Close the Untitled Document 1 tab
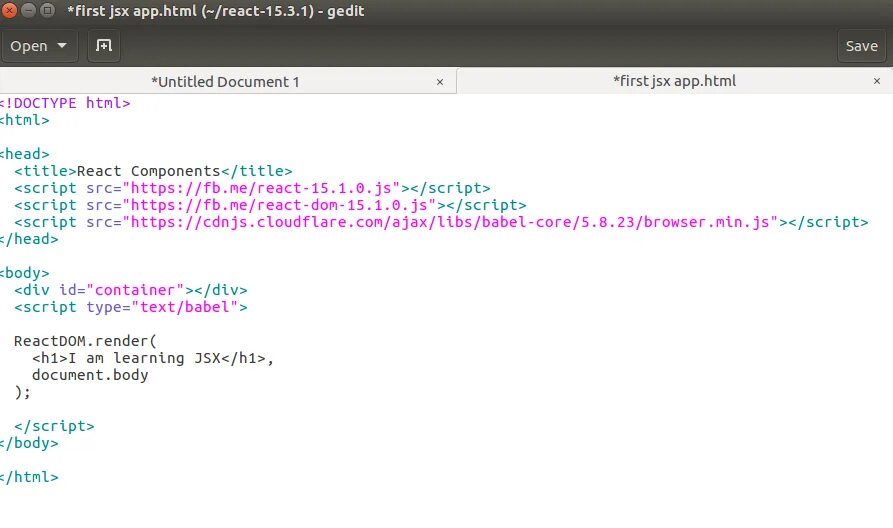The height and width of the screenshot is (528, 893). (x=440, y=82)
